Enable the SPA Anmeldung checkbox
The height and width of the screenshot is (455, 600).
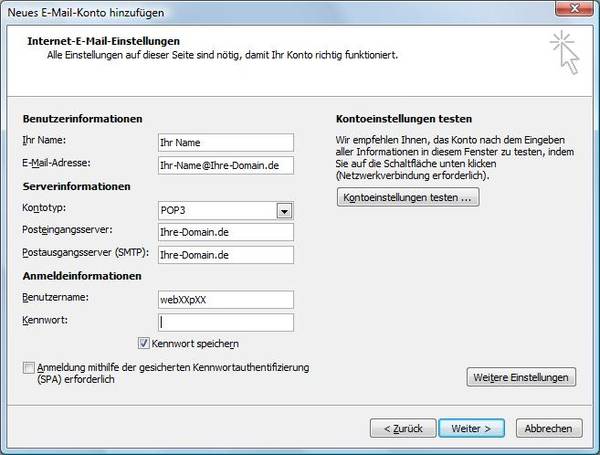[x=28, y=368]
